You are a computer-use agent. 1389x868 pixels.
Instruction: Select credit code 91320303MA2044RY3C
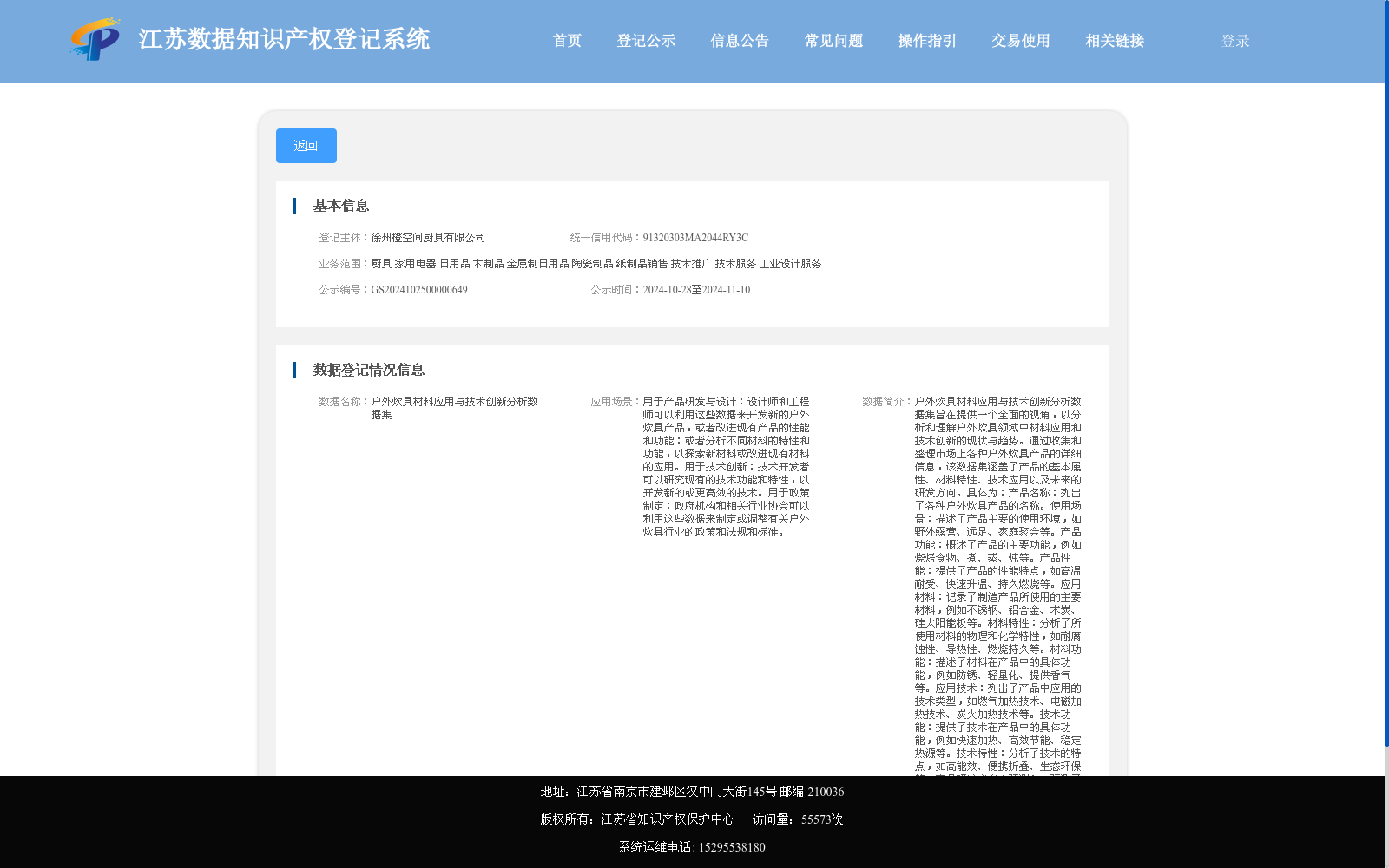coord(695,238)
